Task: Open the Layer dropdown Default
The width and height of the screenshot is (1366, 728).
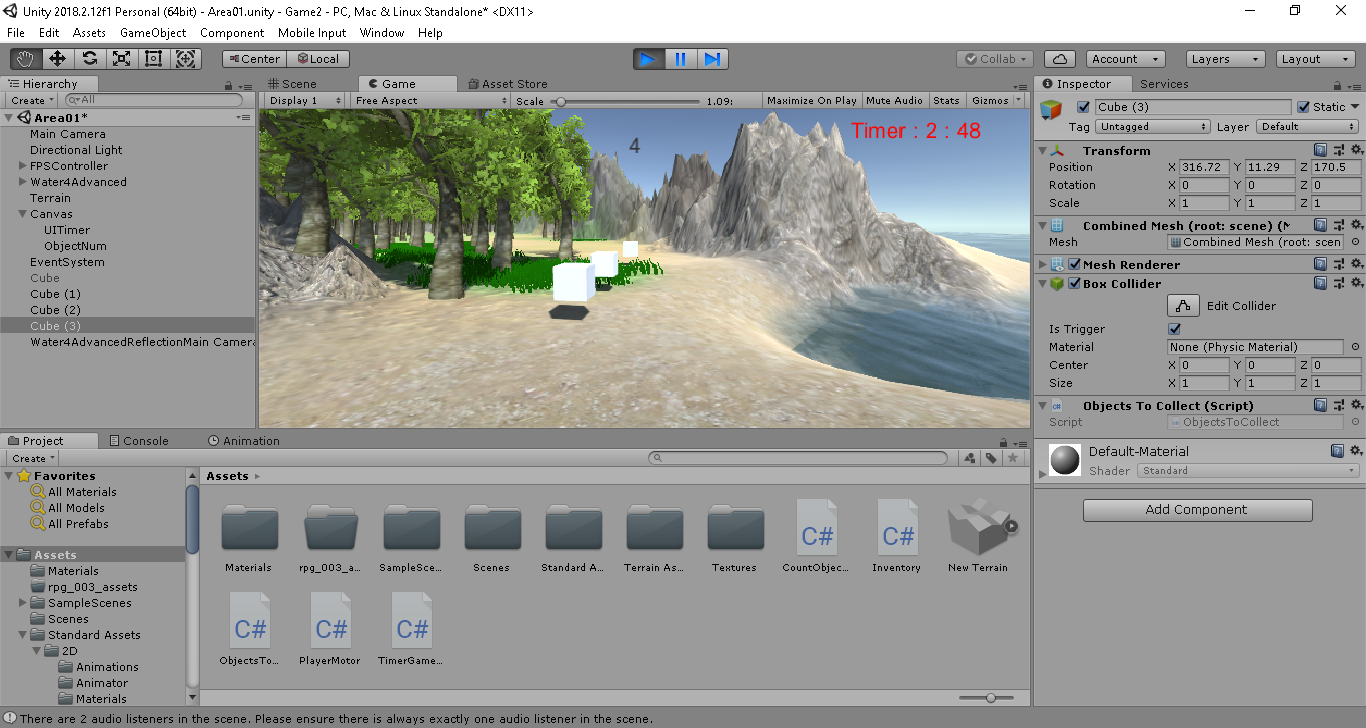Action: (1308, 127)
